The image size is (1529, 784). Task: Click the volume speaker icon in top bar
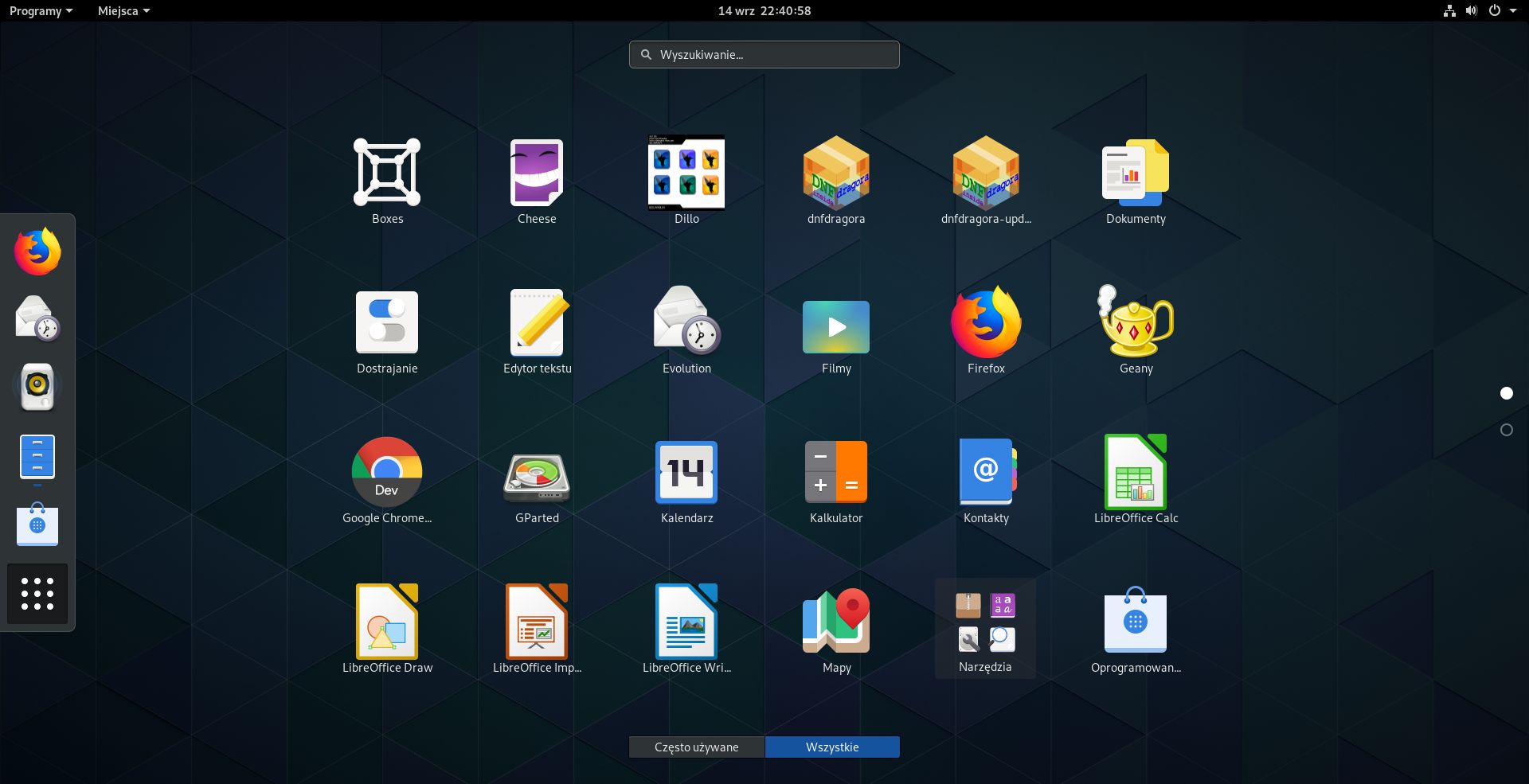click(x=1472, y=11)
